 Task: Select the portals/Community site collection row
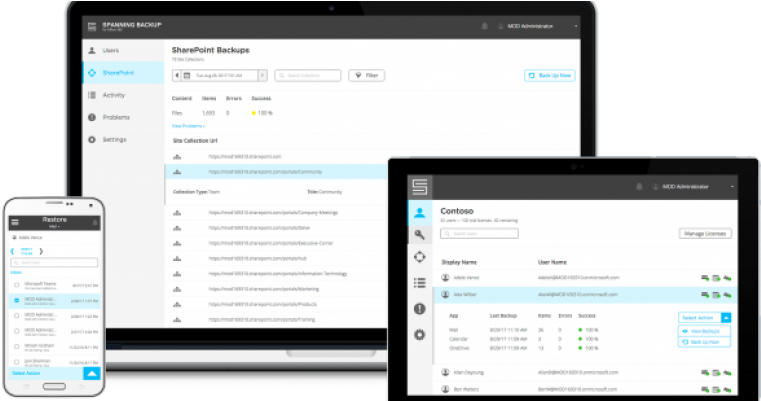click(277, 172)
